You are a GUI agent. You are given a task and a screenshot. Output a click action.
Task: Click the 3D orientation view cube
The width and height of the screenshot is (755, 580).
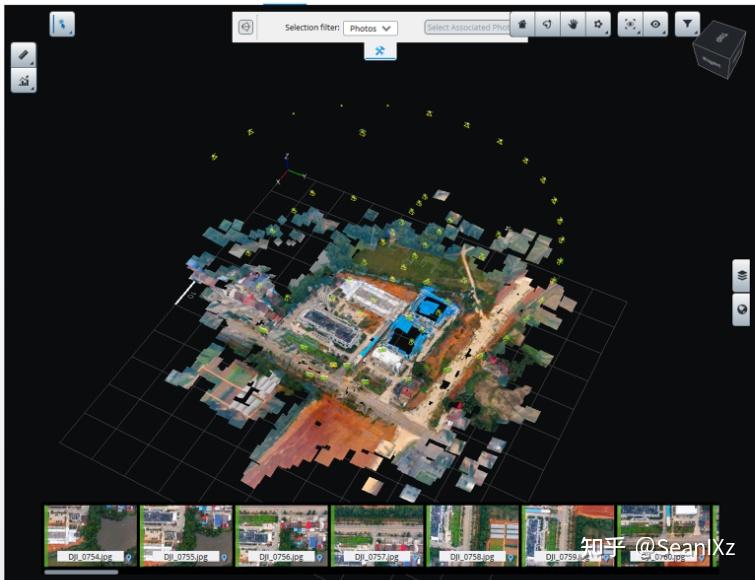[719, 48]
